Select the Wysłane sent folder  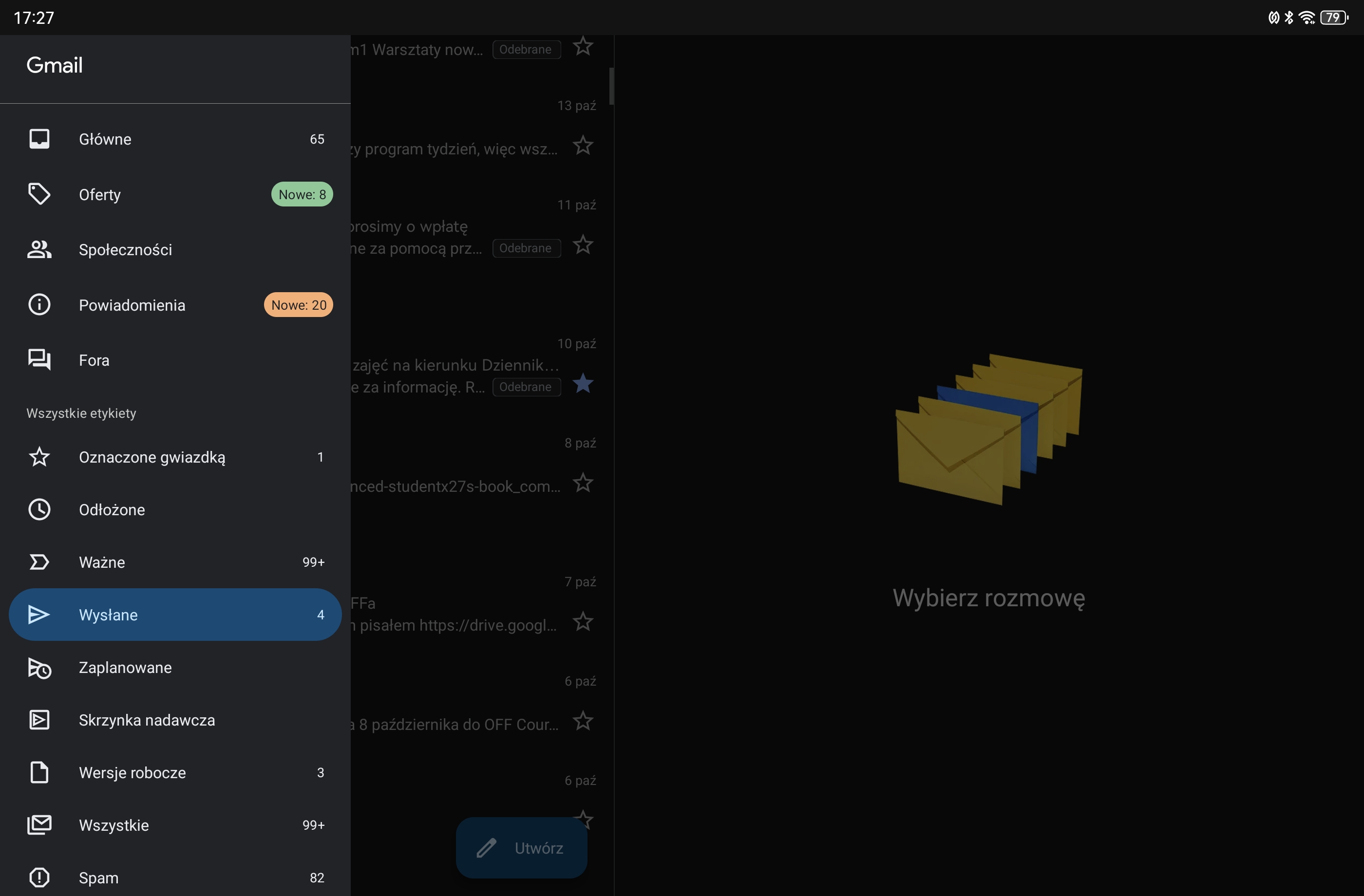click(108, 615)
